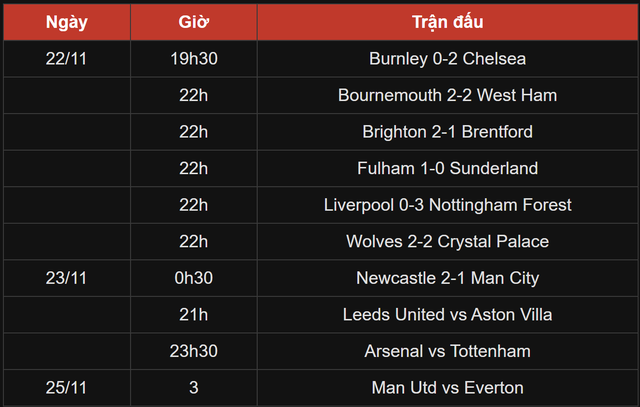This screenshot has height=407, width=640.
Task: Click the Ngày column header
Action: pyautogui.click(x=66, y=22)
